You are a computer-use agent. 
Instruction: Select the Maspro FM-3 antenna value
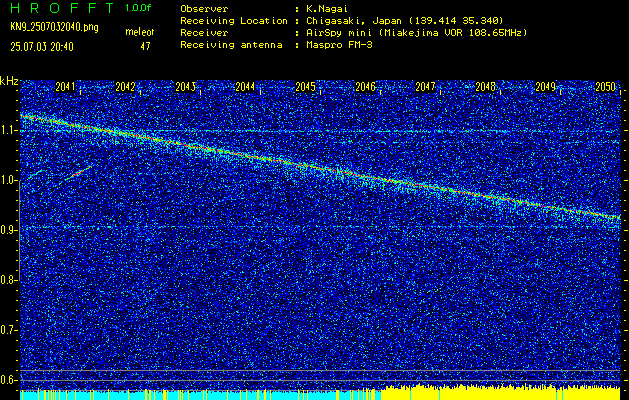339,45
